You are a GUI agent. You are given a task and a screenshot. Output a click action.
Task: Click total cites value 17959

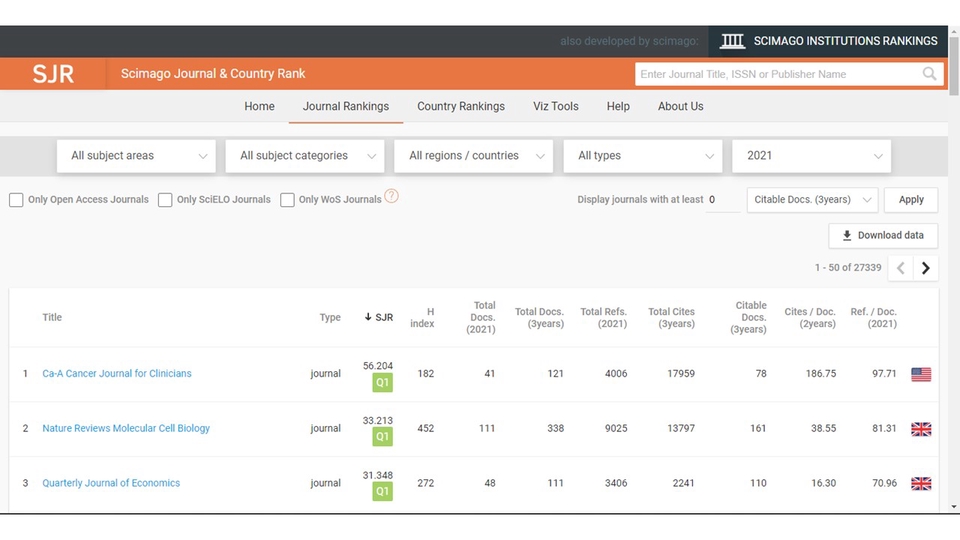click(681, 373)
